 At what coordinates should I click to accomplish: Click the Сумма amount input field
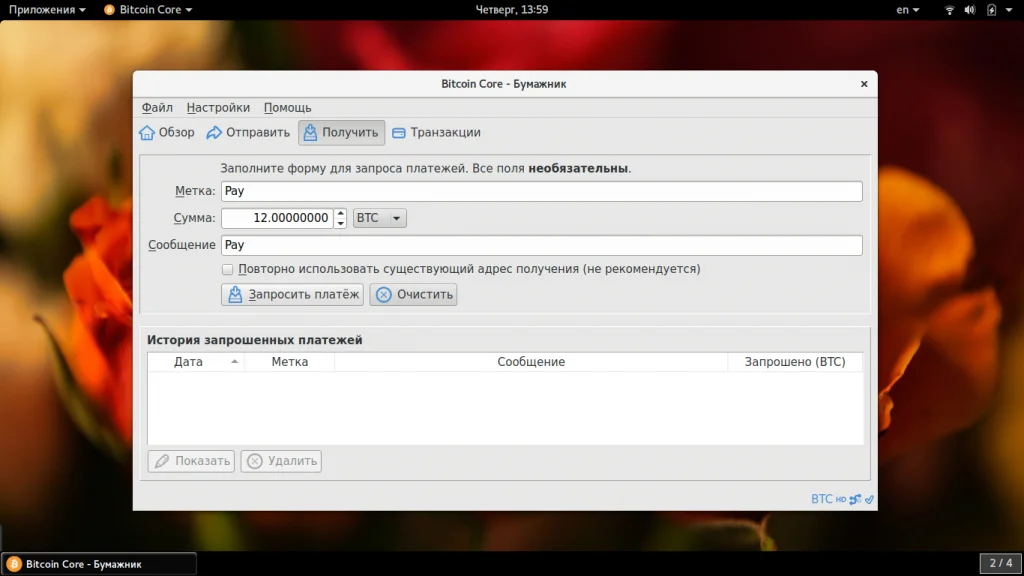coord(278,218)
